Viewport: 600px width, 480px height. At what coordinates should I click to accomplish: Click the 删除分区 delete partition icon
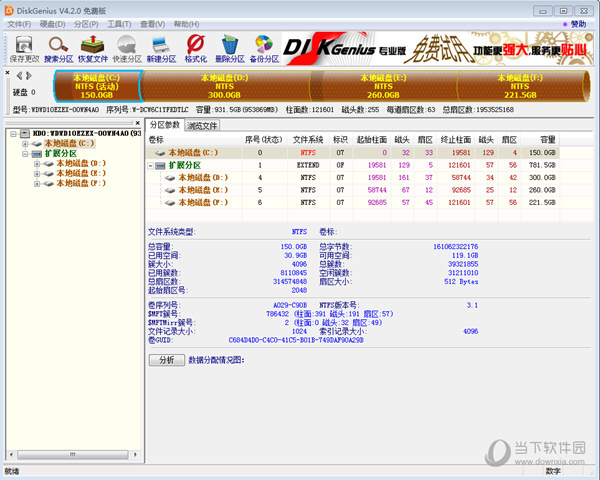coord(230,49)
